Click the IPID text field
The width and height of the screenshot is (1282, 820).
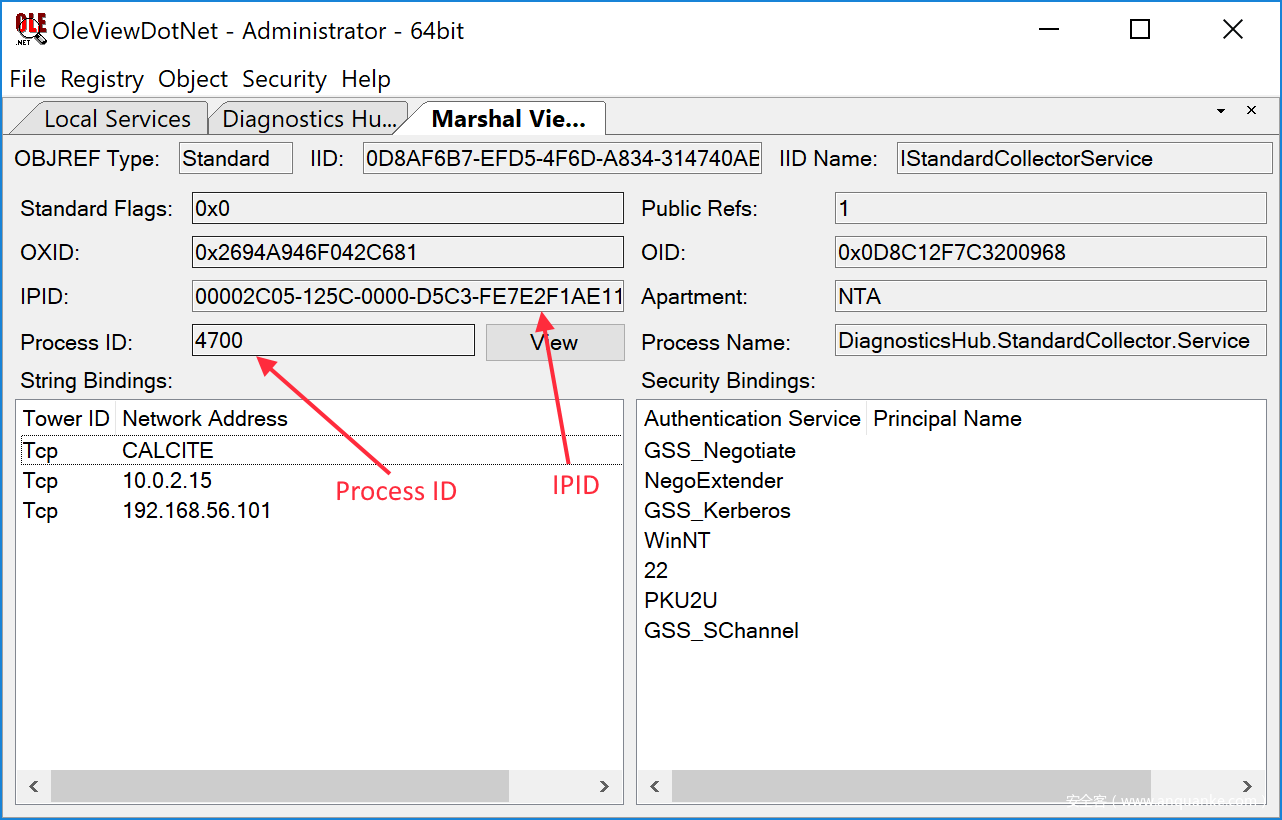point(408,297)
